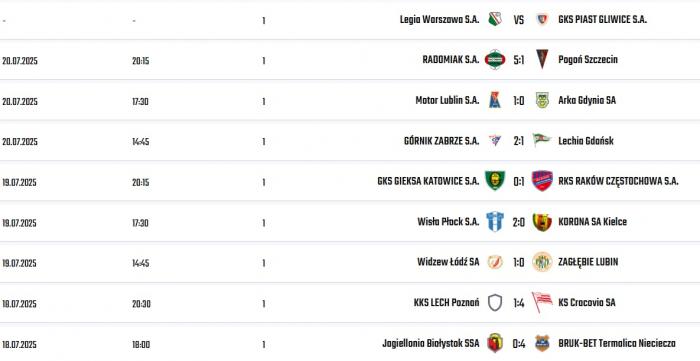700x361 pixels.
Task: Click the Cracovia striped flag crest
Action: [542, 302]
